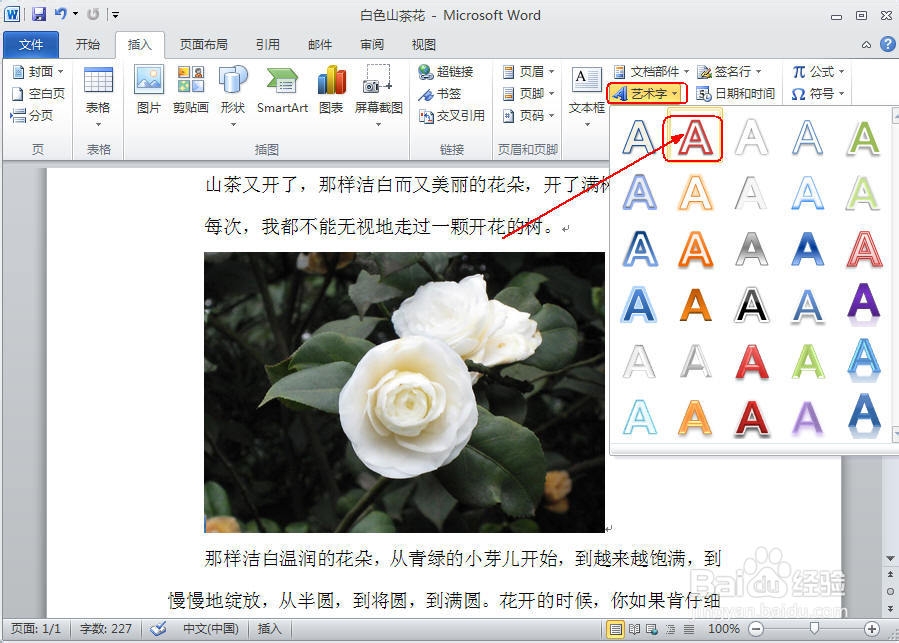Screen dimensions: 899x643
Task: Open the 表格 table dropdown
Action: [x=98, y=98]
